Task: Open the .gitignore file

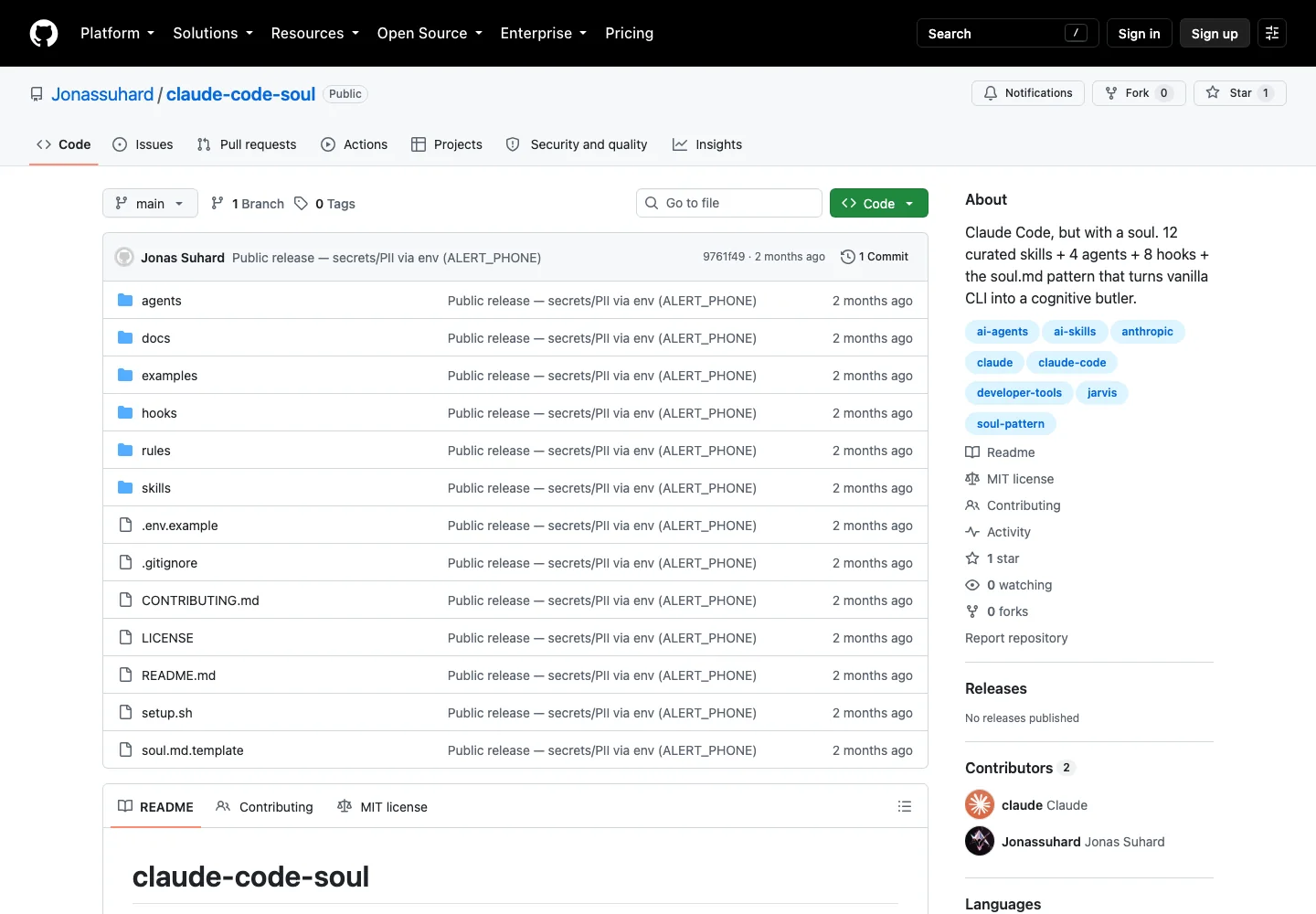Action: [x=169, y=563]
